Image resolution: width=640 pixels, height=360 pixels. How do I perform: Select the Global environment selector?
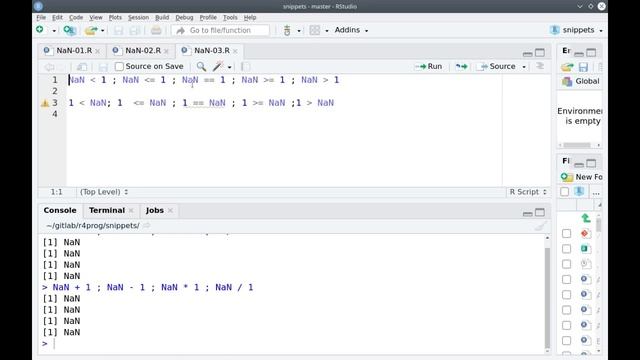tap(581, 81)
